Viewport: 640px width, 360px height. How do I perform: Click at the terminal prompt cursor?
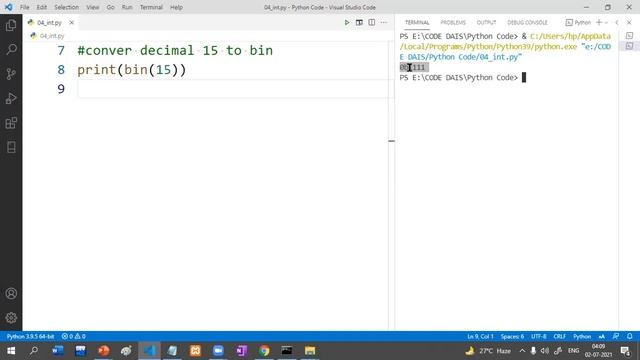tap(524, 78)
